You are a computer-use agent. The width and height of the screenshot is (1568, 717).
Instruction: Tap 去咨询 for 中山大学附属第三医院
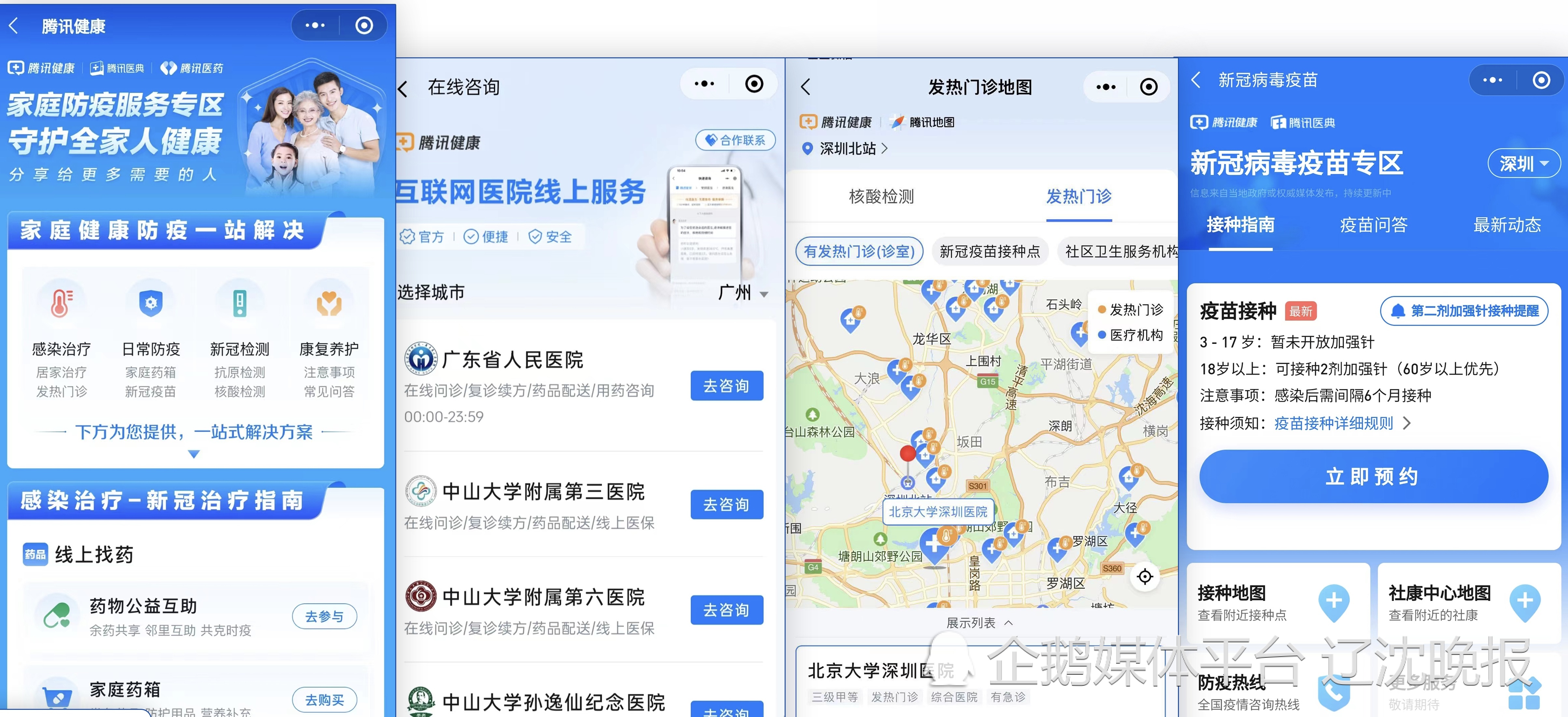726,504
